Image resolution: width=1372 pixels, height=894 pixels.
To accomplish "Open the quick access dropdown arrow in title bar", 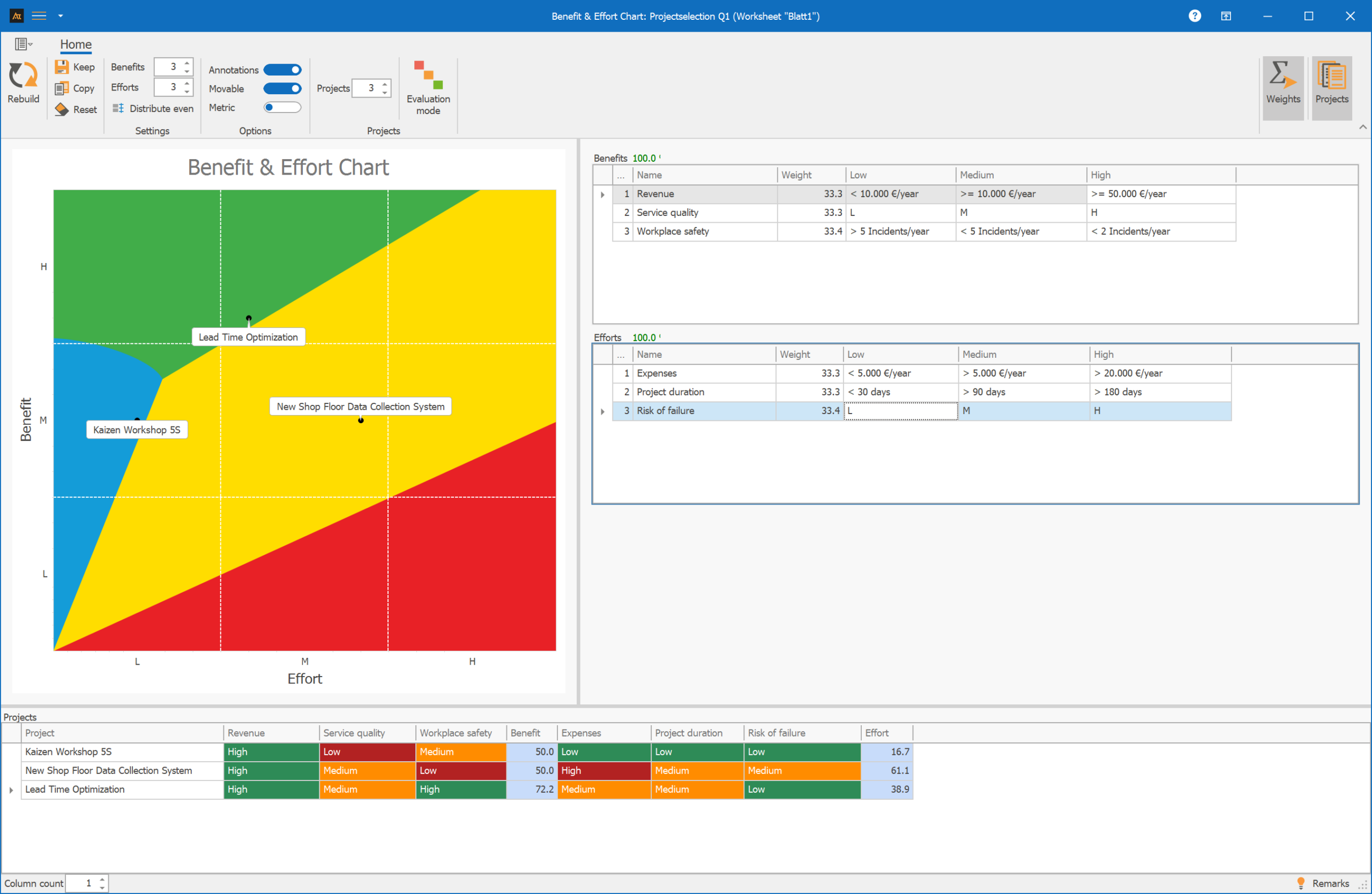I will point(61,16).
